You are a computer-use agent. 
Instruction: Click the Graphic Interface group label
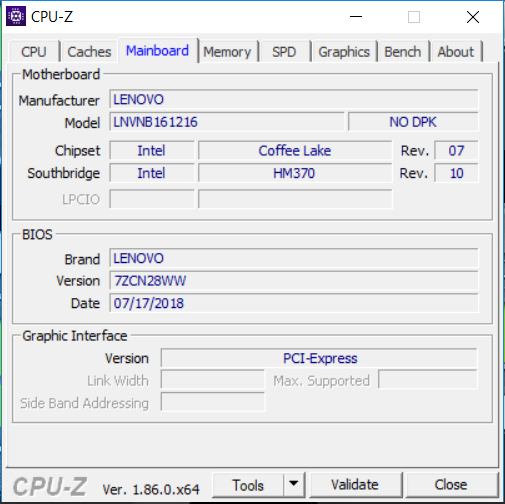tap(75, 336)
